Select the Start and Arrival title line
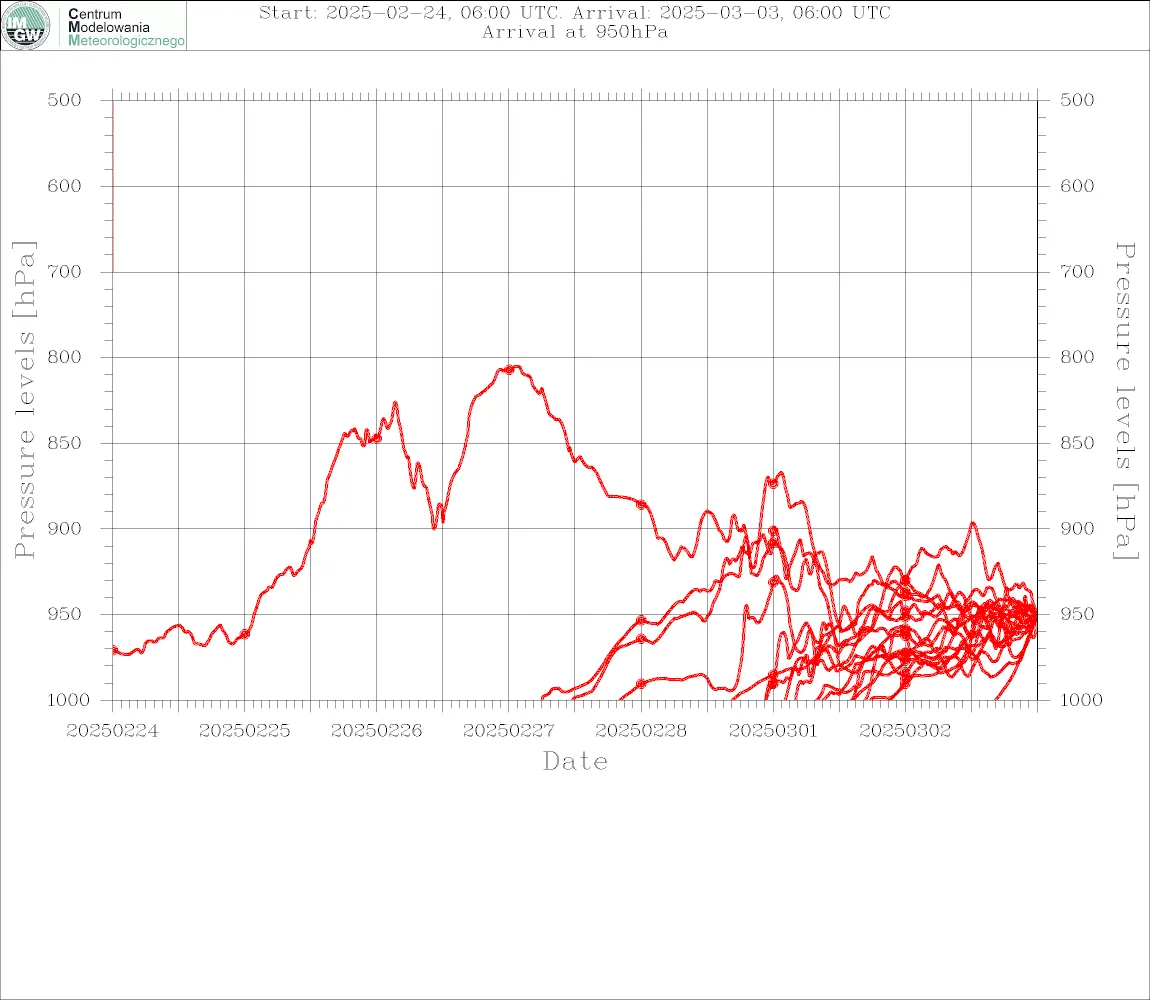 574,13
